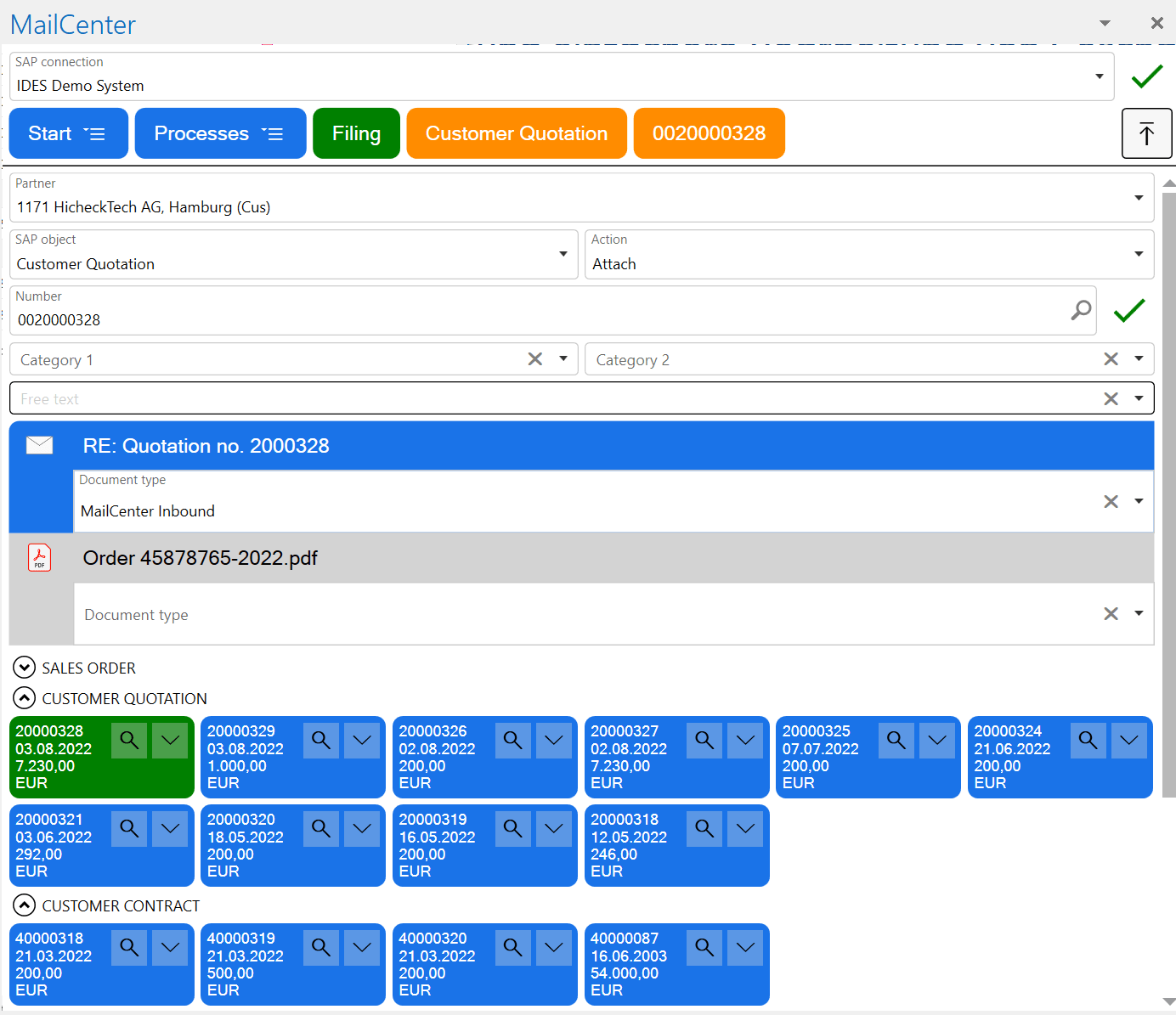Open the SAP object dropdown
The width and height of the screenshot is (1176, 1015).
coord(563,254)
